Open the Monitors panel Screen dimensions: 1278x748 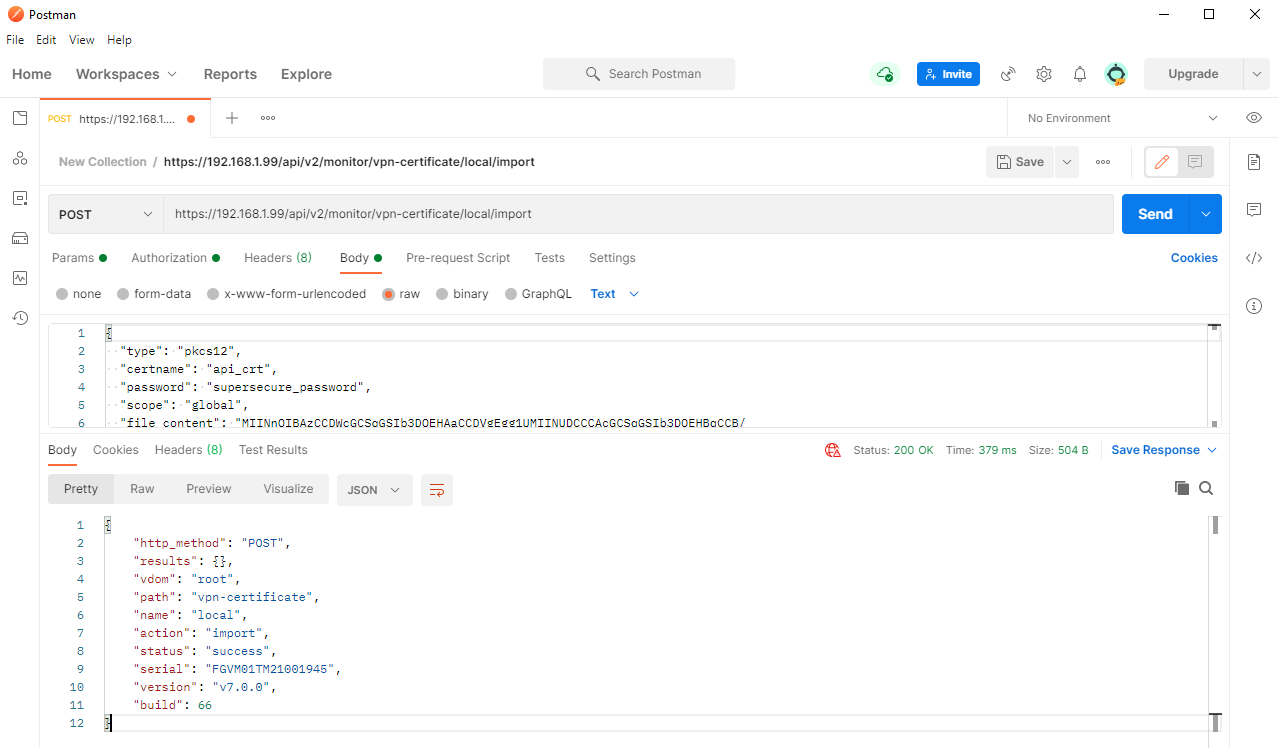pyautogui.click(x=19, y=278)
